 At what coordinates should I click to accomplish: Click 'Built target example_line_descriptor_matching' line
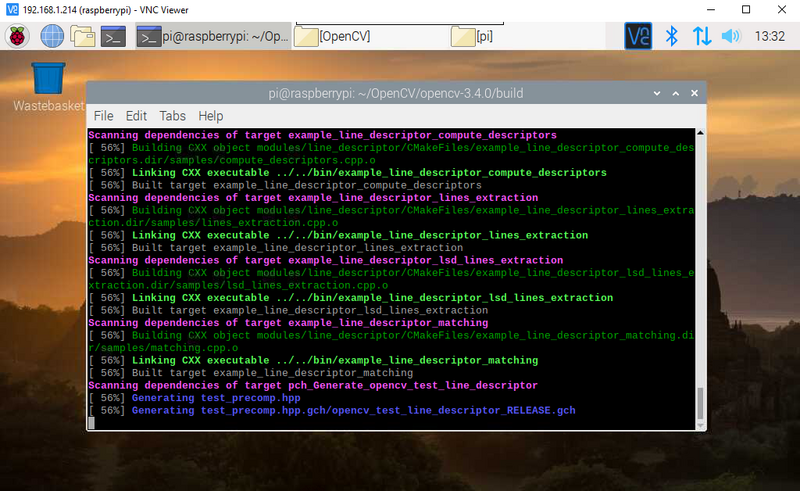point(251,373)
